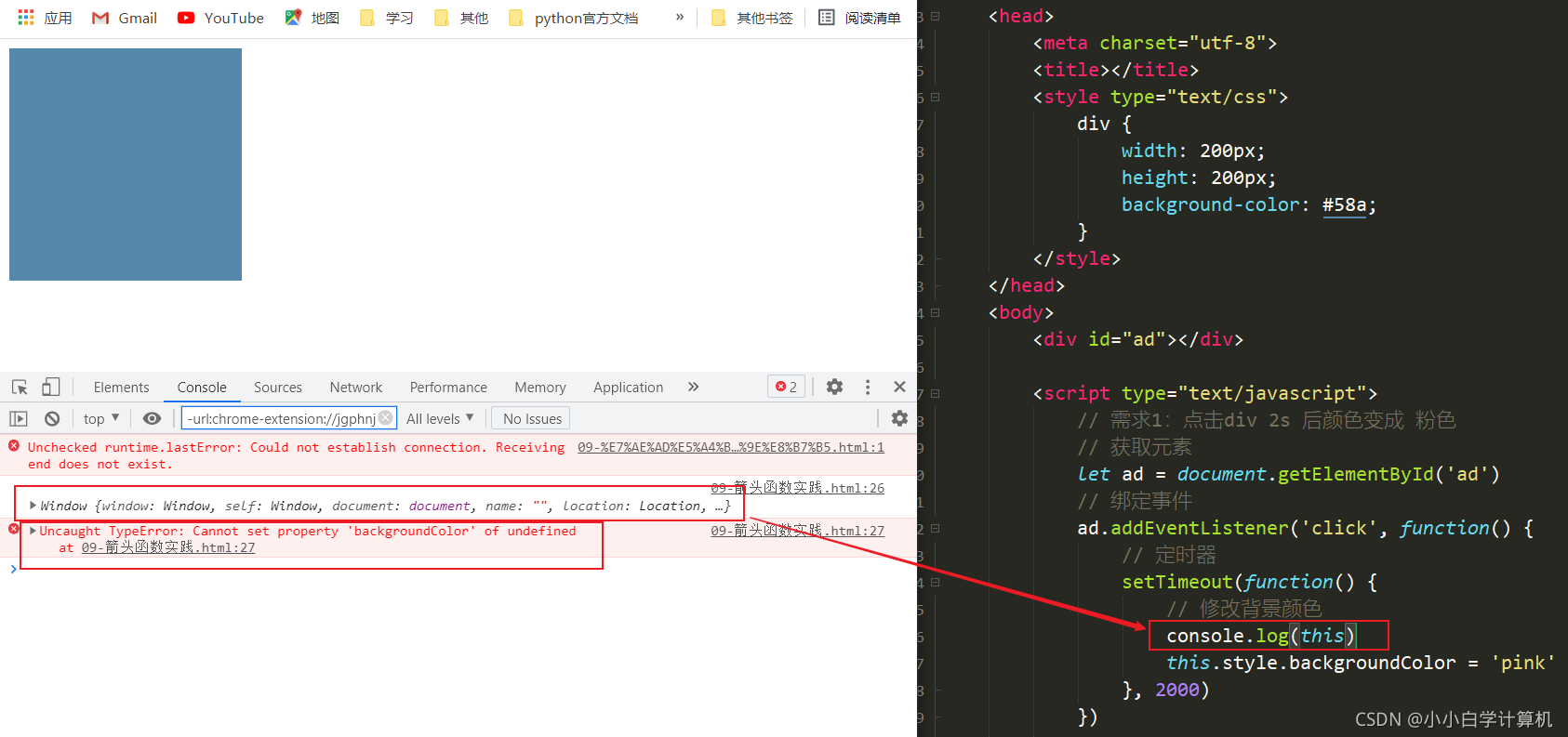Open the 其他 bookmark folder
1568x737 pixels.
pyautogui.click(x=461, y=18)
